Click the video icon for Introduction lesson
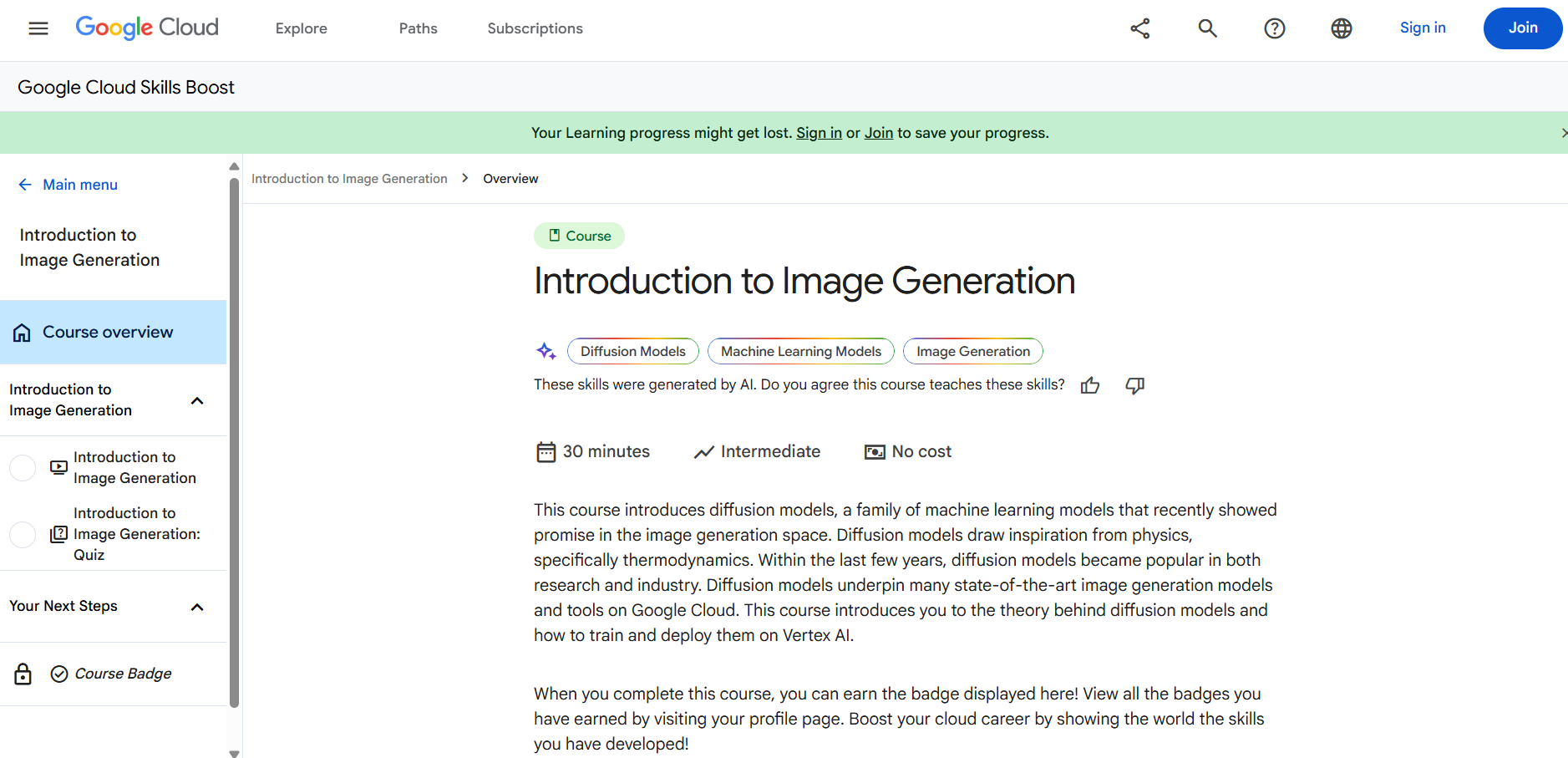Screen dimensions: 1568x758 (58, 467)
